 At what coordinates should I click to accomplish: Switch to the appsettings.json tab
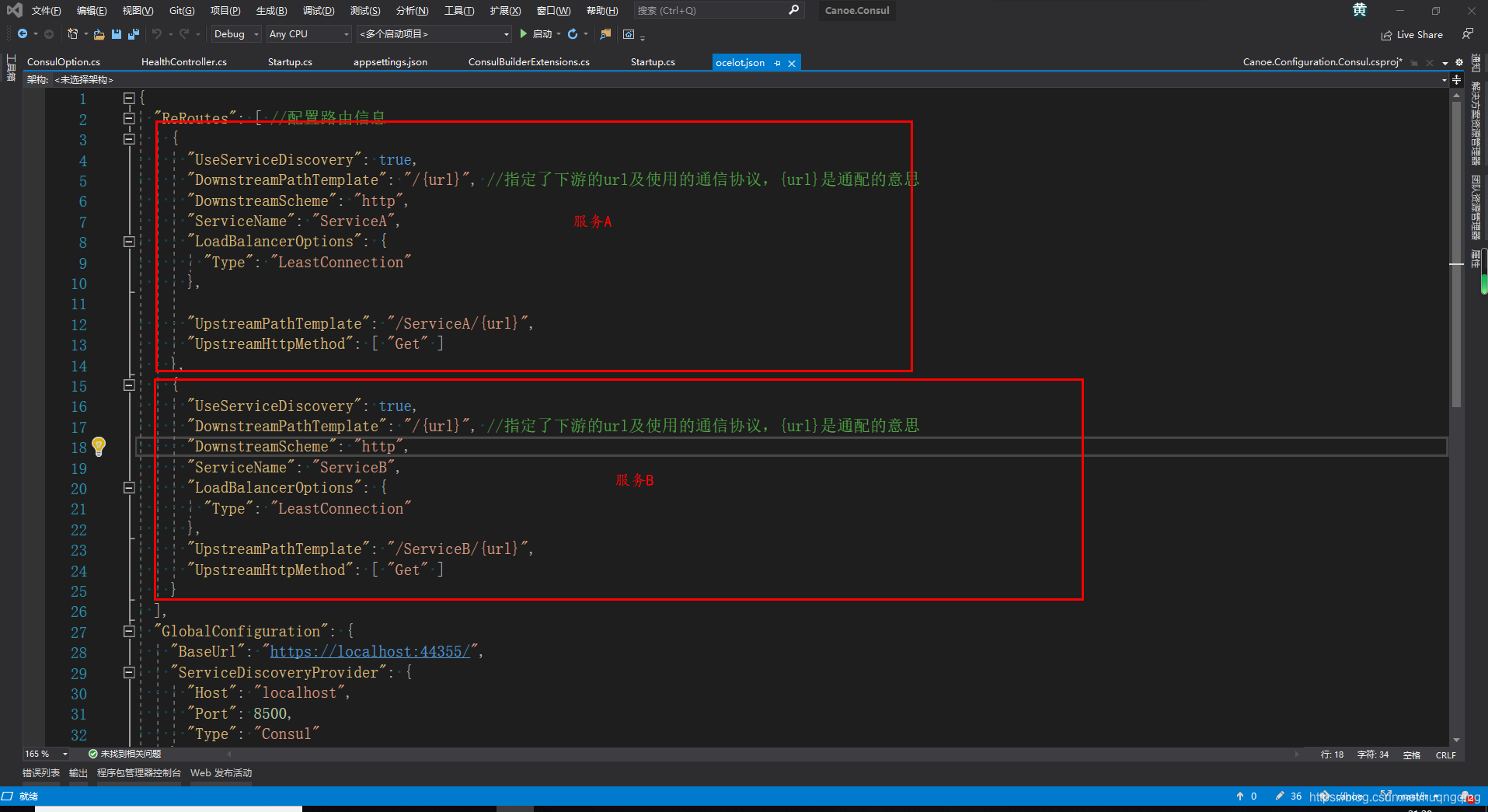tap(390, 62)
